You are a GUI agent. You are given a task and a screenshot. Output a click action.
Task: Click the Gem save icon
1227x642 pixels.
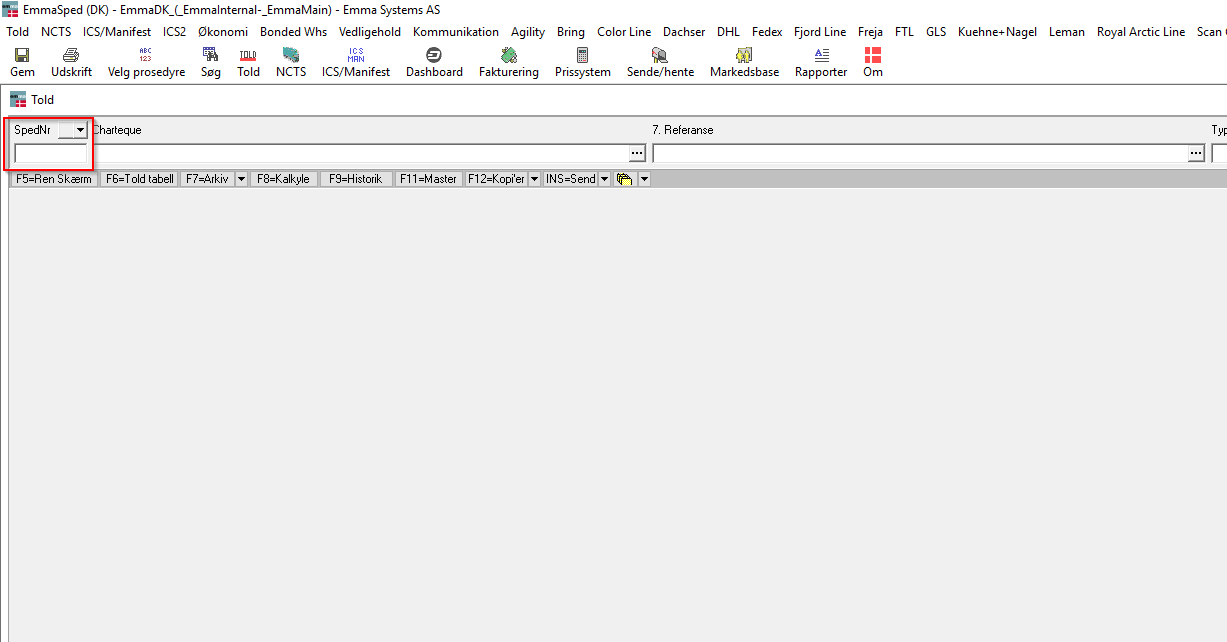[x=22, y=56]
